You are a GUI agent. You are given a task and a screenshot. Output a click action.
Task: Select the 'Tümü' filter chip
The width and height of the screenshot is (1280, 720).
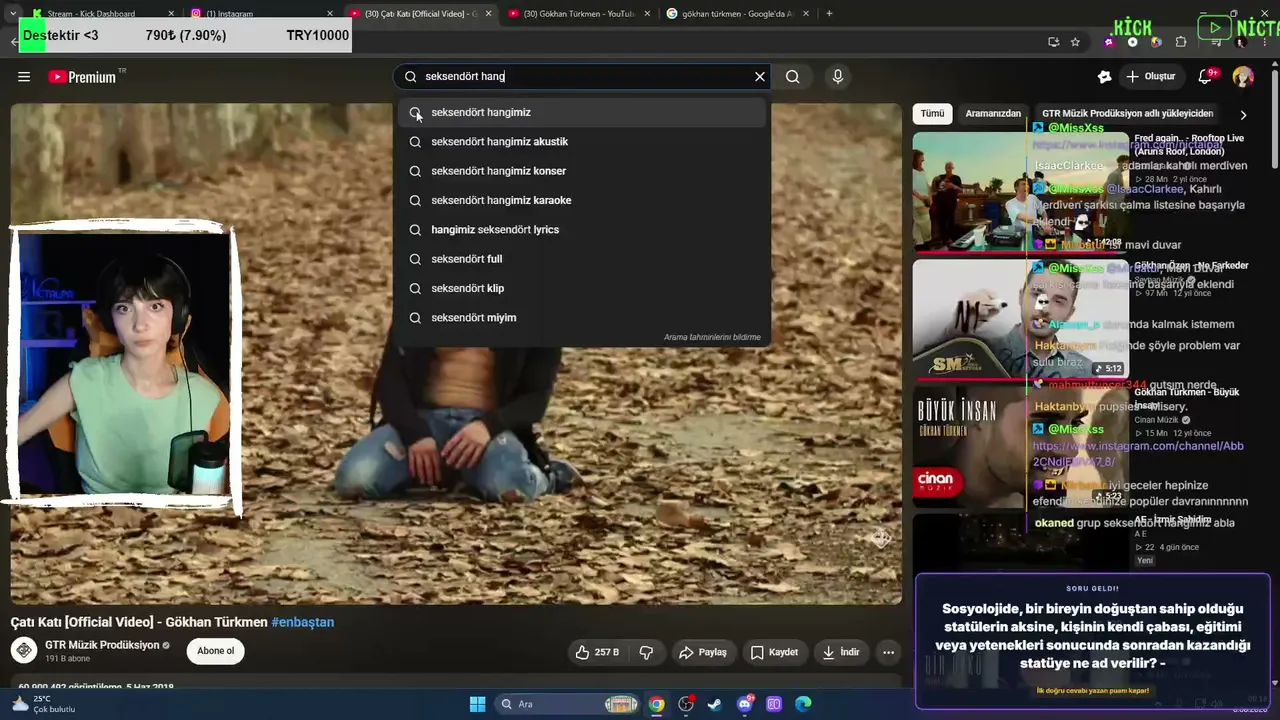[932, 114]
